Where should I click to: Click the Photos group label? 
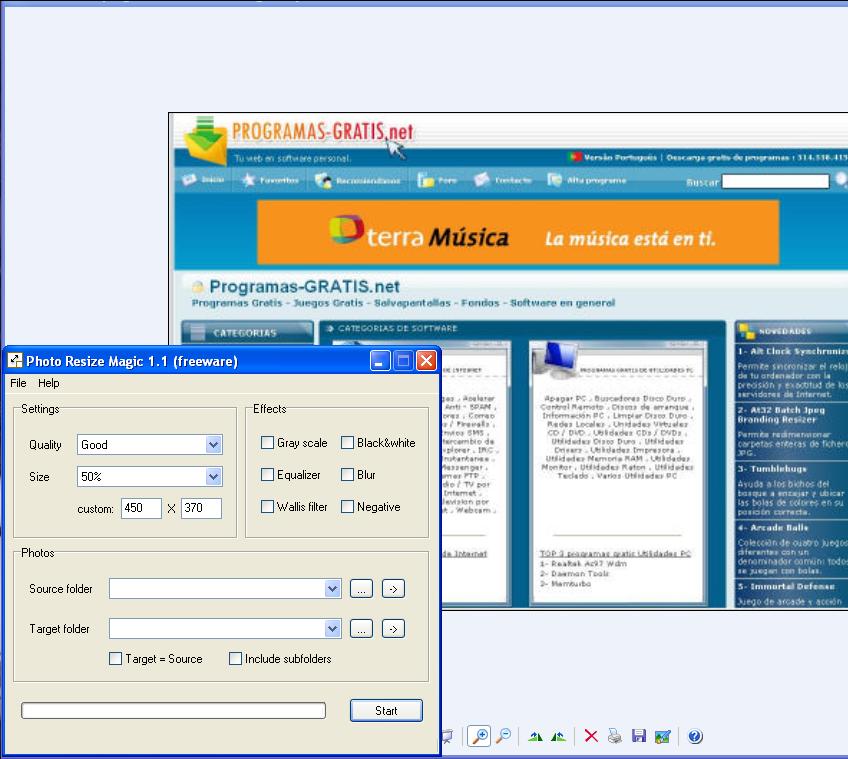38,553
